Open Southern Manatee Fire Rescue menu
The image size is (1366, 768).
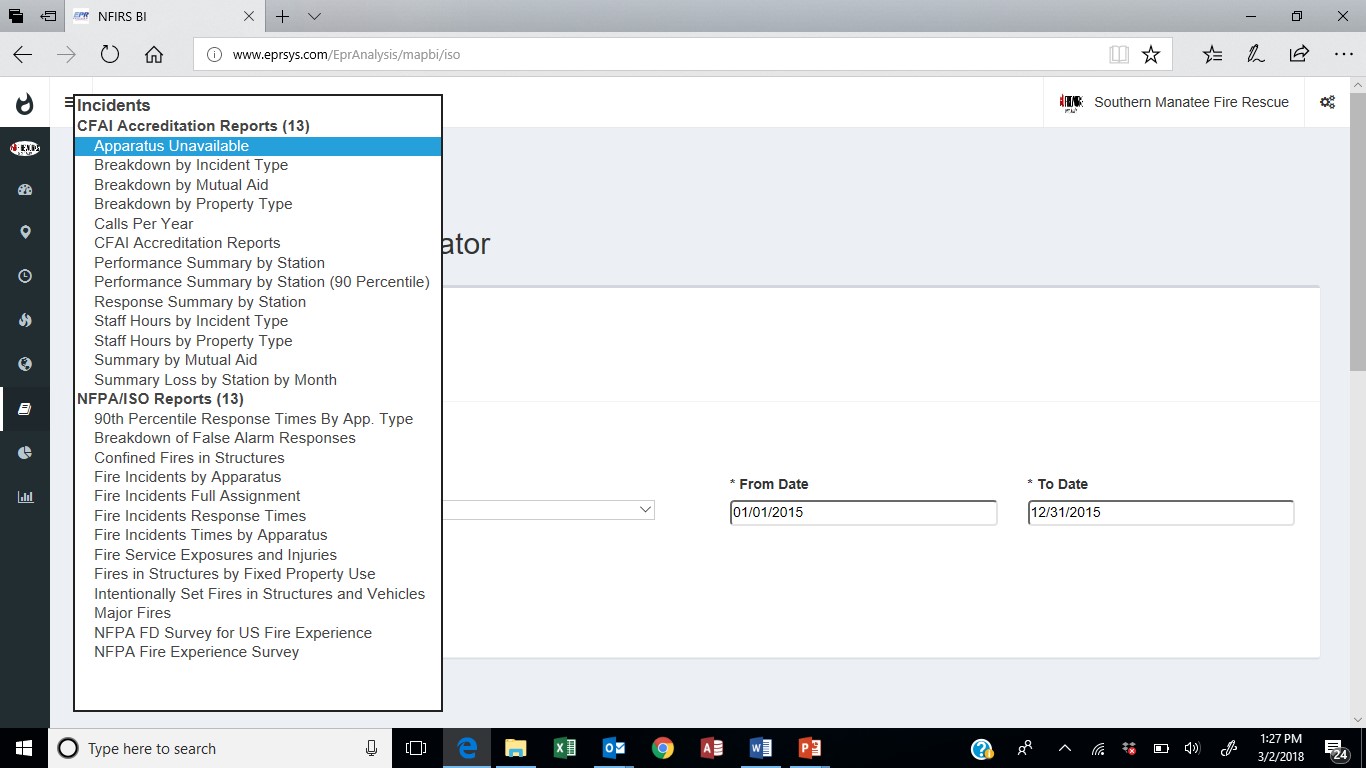[1174, 102]
